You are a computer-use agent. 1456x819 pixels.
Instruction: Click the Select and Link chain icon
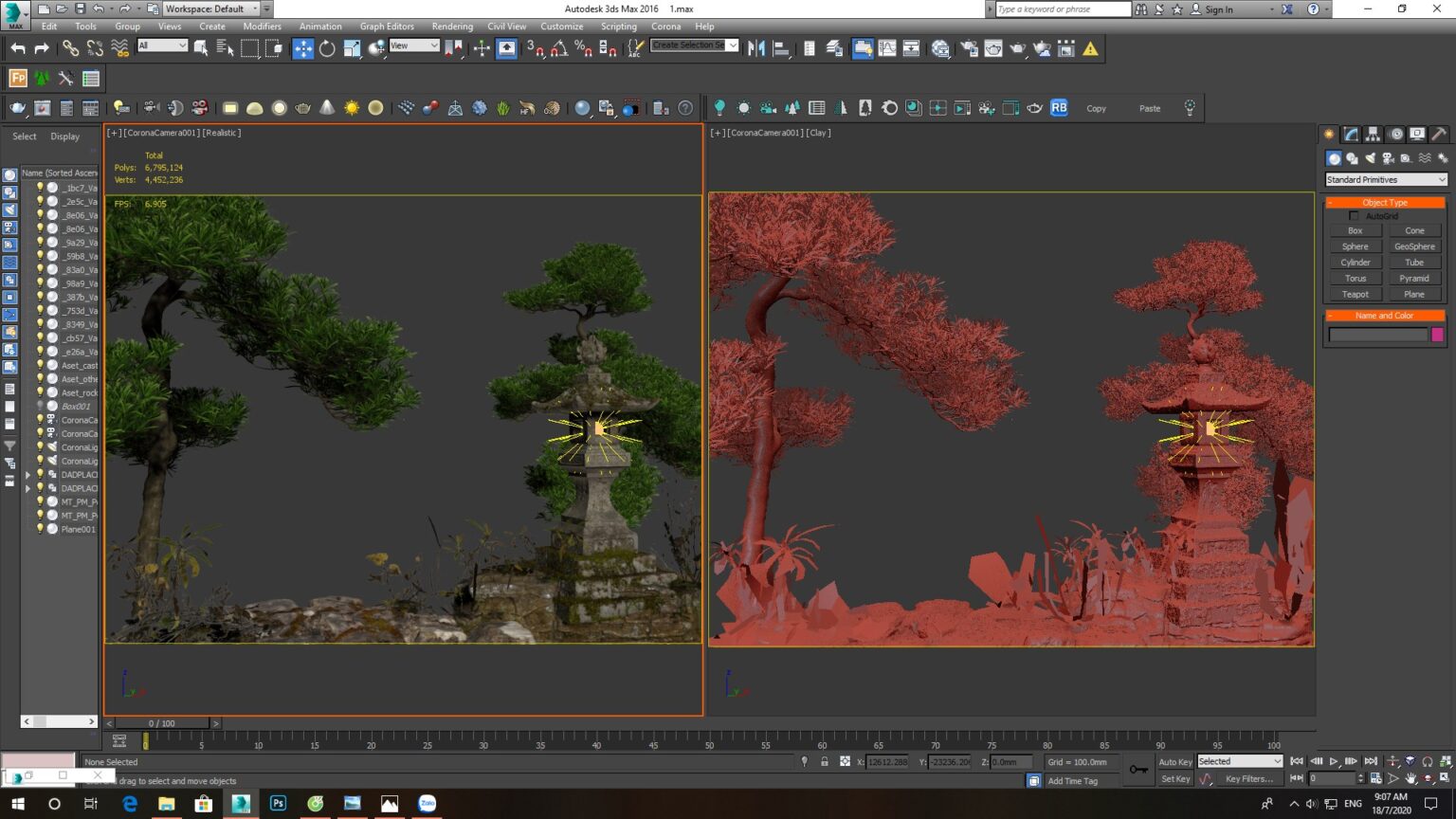pos(70,48)
